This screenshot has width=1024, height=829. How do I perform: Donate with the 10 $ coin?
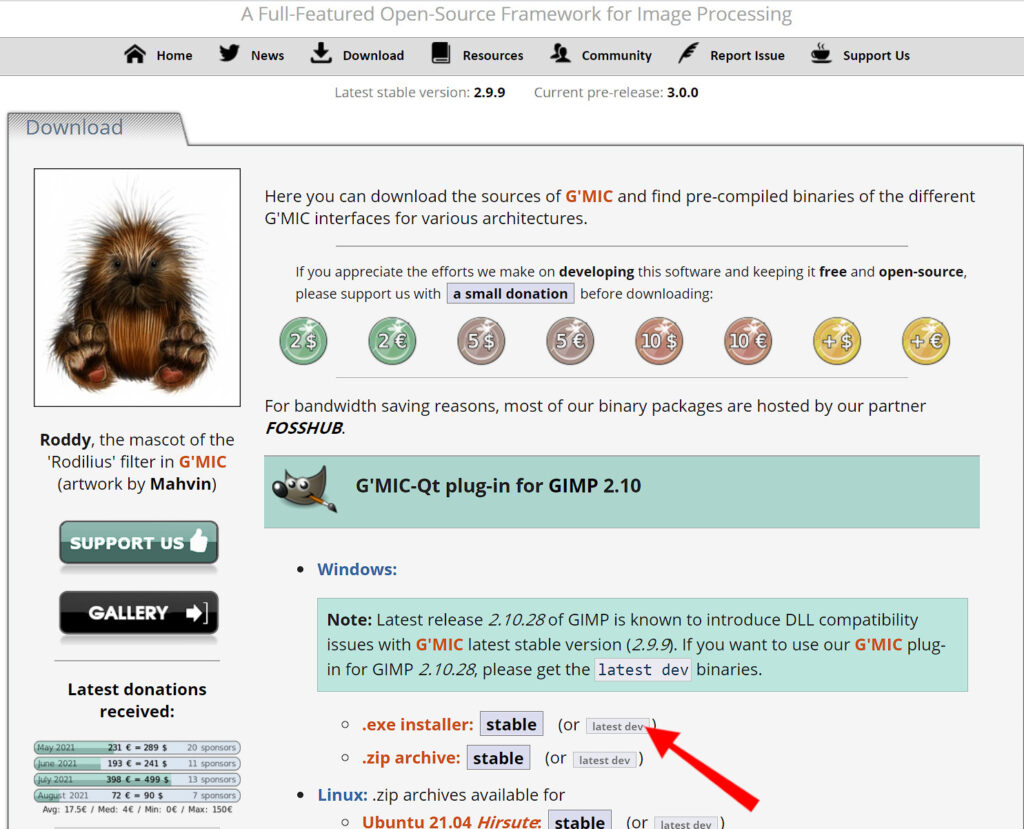point(659,341)
